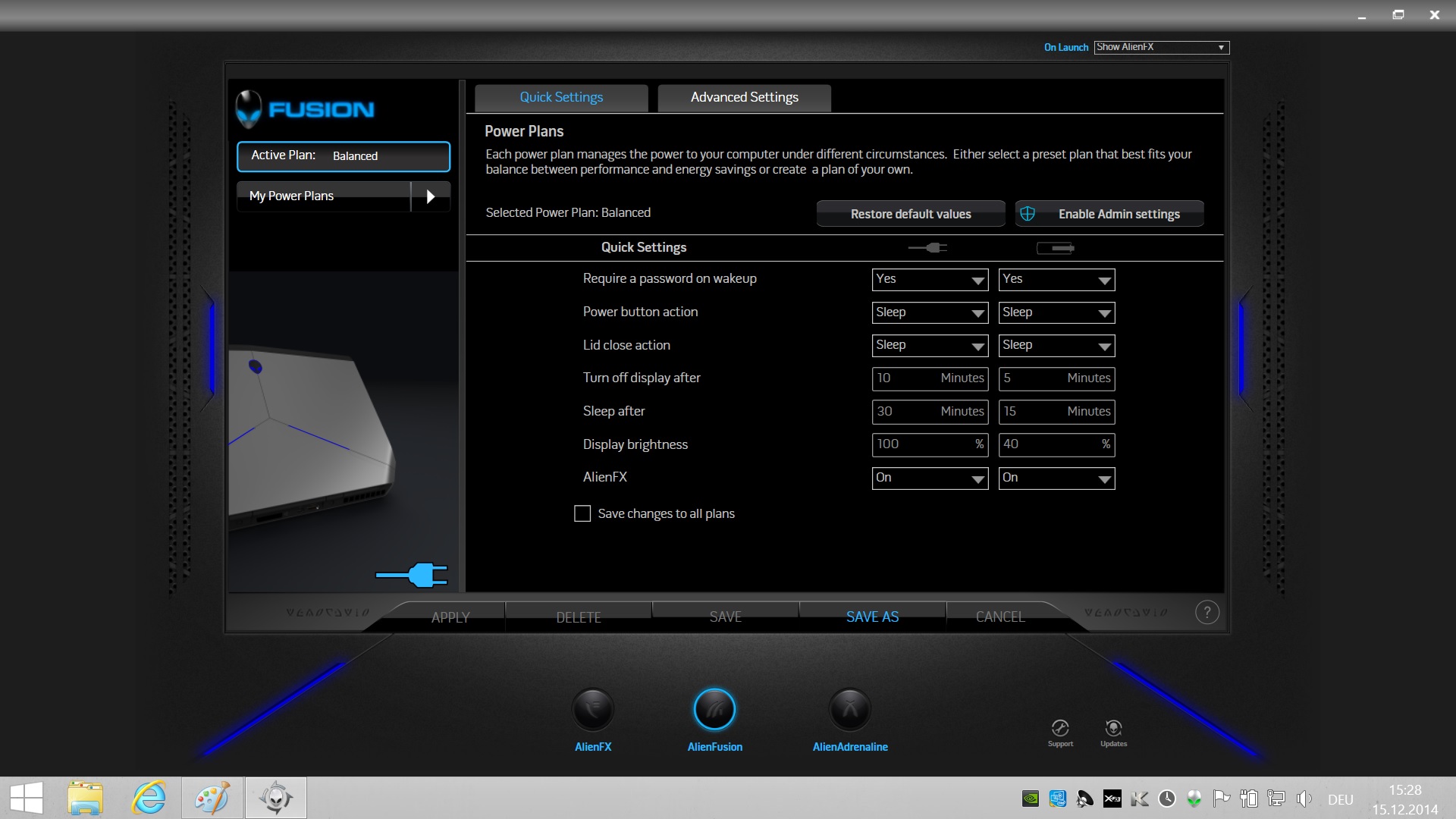1456x819 pixels.
Task: Open On Launch Show AlienFX dropdown
Action: click(x=1161, y=47)
